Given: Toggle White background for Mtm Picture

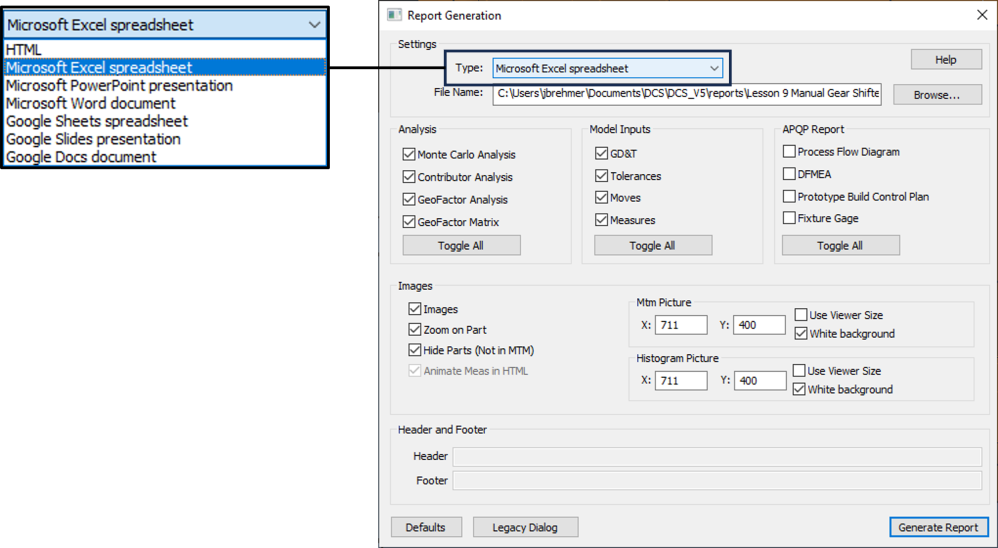Looking at the screenshot, I should pos(800,334).
